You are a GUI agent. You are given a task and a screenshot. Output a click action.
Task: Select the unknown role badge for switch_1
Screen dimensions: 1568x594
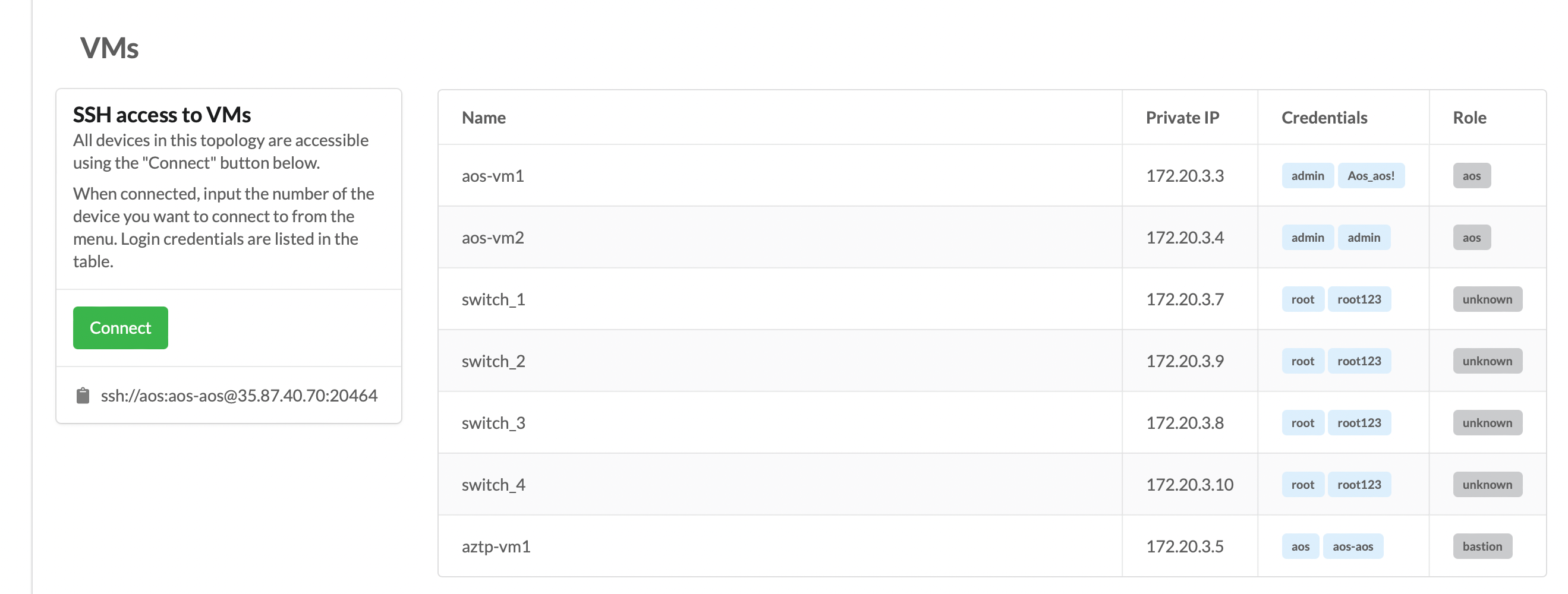pyautogui.click(x=1487, y=299)
